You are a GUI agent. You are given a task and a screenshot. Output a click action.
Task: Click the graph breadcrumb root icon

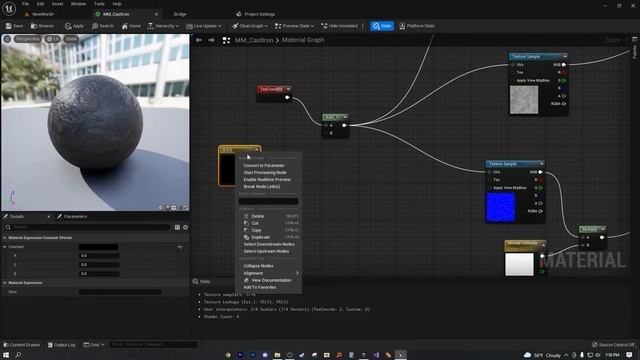[226, 40]
